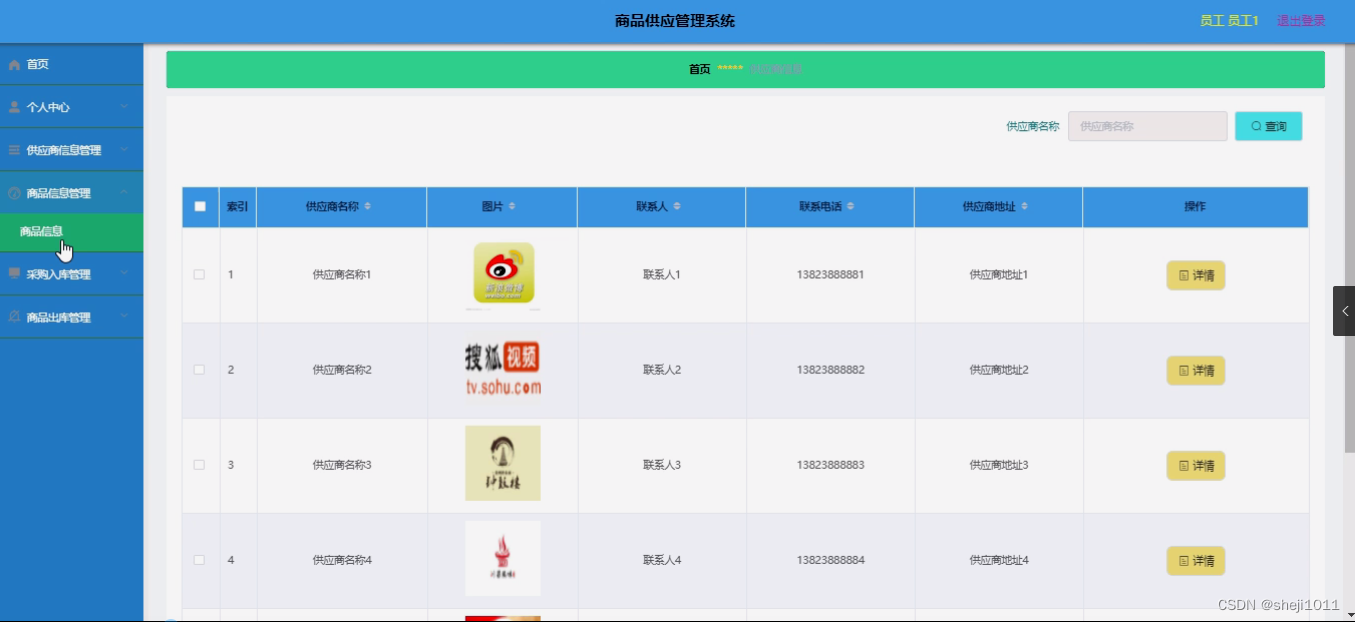Click the 供应商名称 search input field
Image resolution: width=1355 pixels, height=622 pixels.
click(1147, 125)
